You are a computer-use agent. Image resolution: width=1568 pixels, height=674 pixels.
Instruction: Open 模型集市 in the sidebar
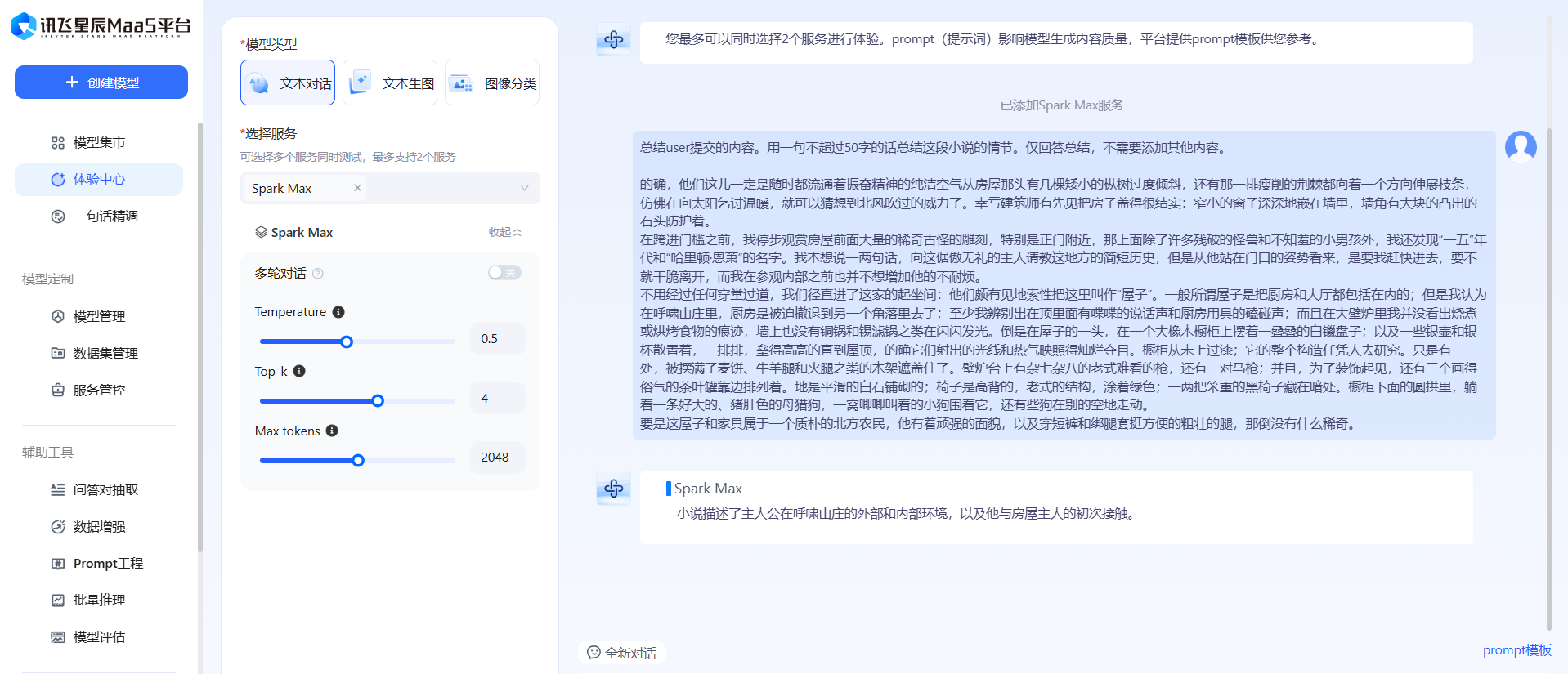point(99,143)
